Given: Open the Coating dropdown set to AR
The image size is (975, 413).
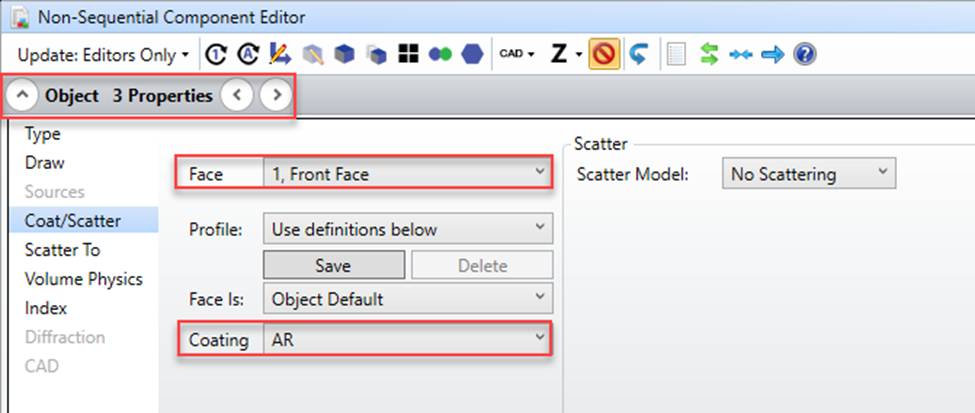Looking at the screenshot, I should coord(408,340).
